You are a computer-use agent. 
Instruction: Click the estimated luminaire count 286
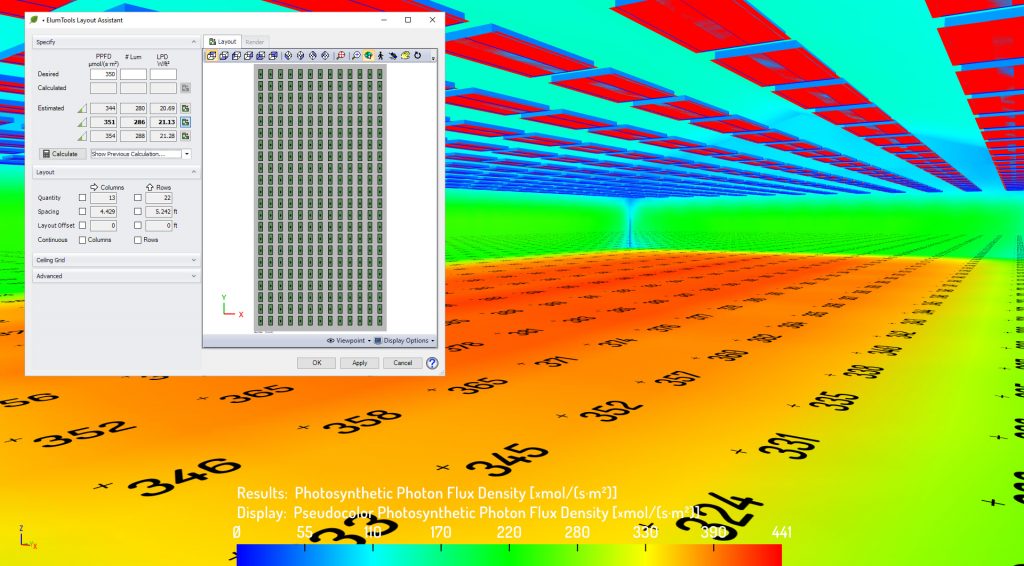(x=133, y=122)
